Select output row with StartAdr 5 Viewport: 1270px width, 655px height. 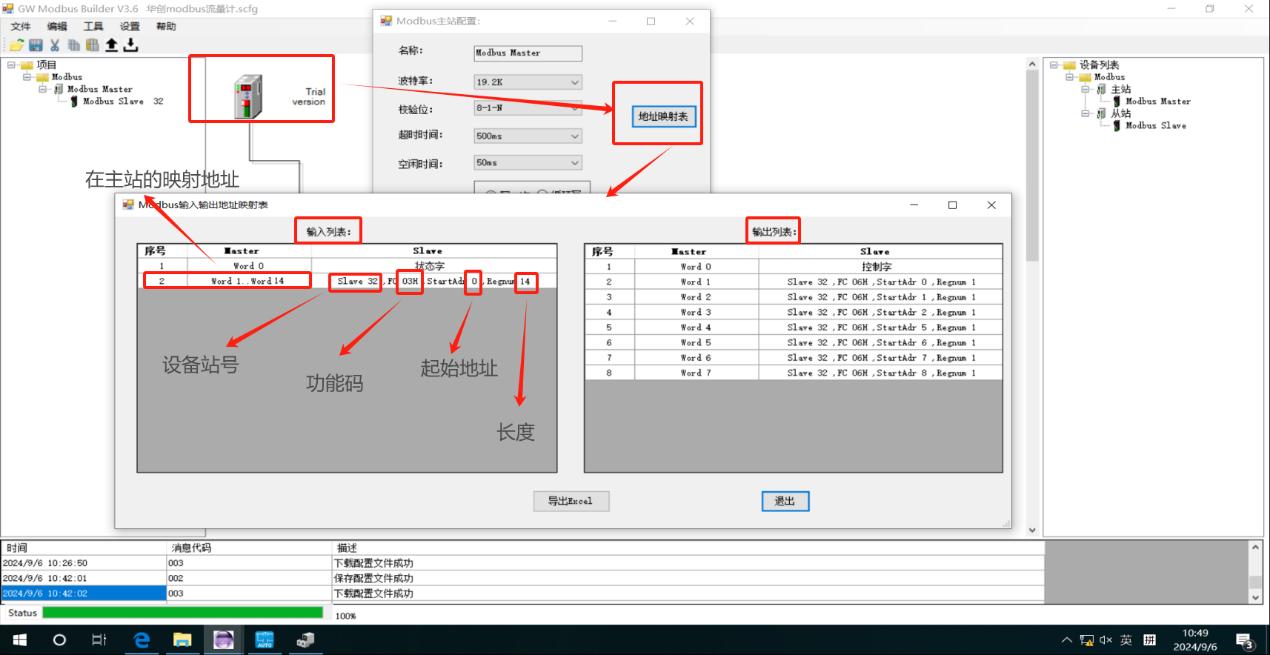coord(793,327)
